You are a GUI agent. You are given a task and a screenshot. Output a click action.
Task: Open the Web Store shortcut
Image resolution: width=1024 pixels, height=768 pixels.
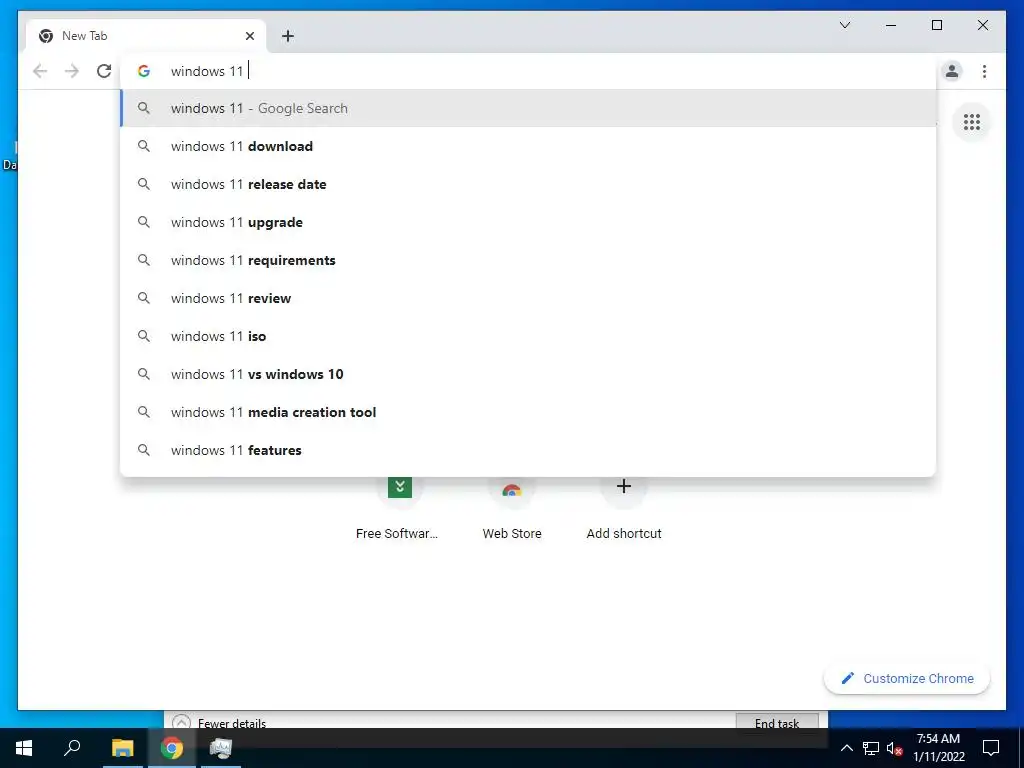click(x=512, y=507)
